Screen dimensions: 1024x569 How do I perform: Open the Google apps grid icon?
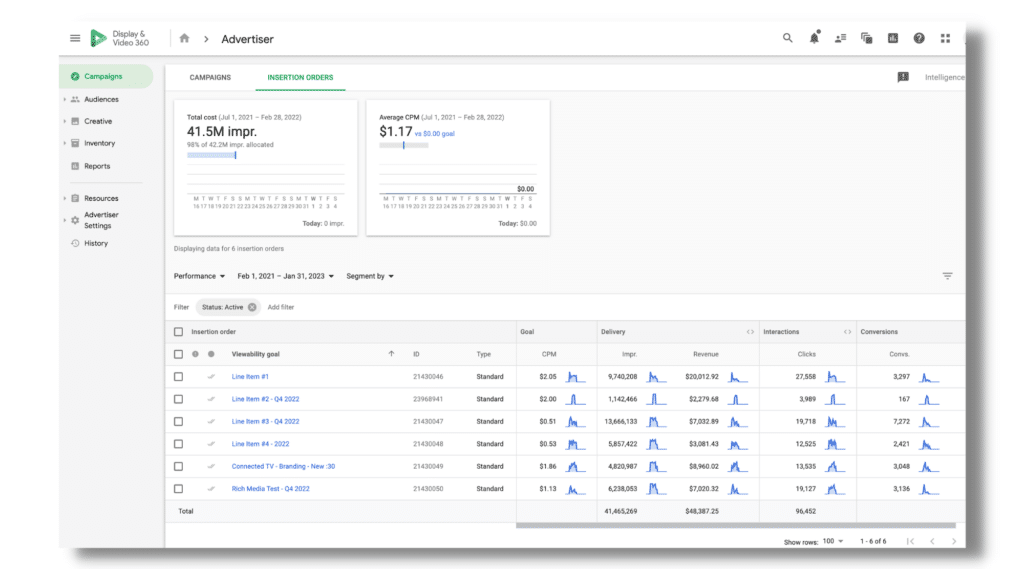945,38
